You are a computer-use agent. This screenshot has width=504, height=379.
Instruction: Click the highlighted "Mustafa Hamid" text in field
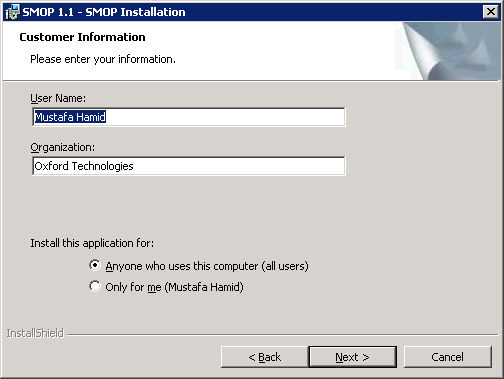click(x=70, y=117)
